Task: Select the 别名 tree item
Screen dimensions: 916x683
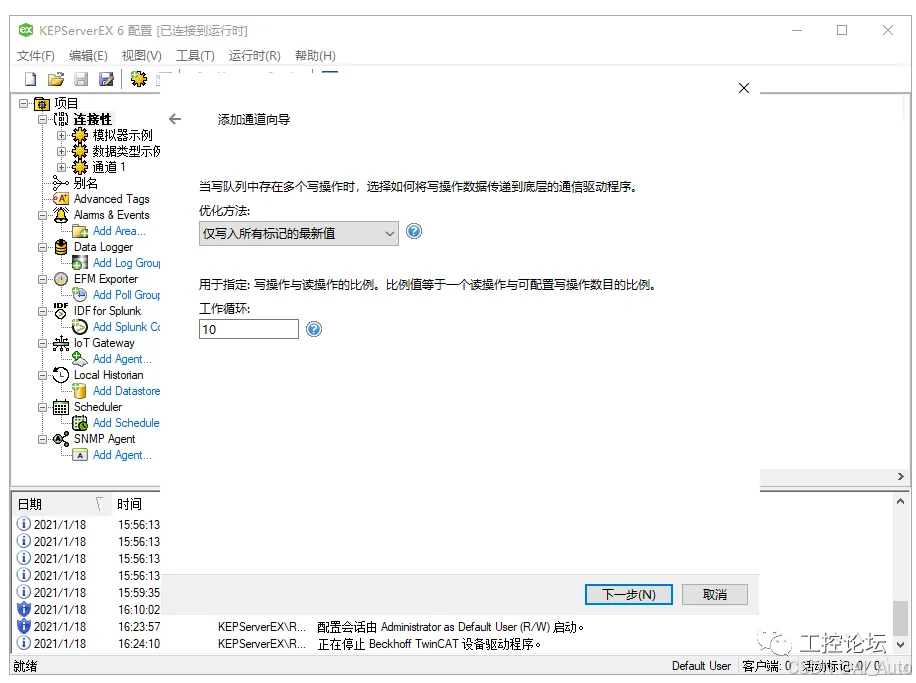Action: (86, 183)
